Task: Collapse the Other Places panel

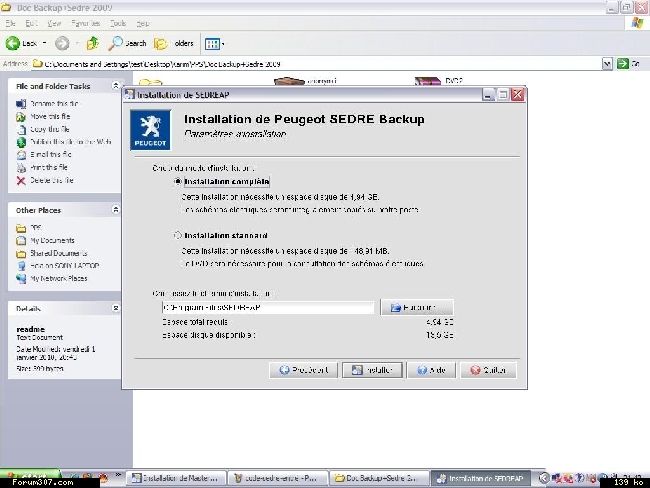Action: click(116, 210)
